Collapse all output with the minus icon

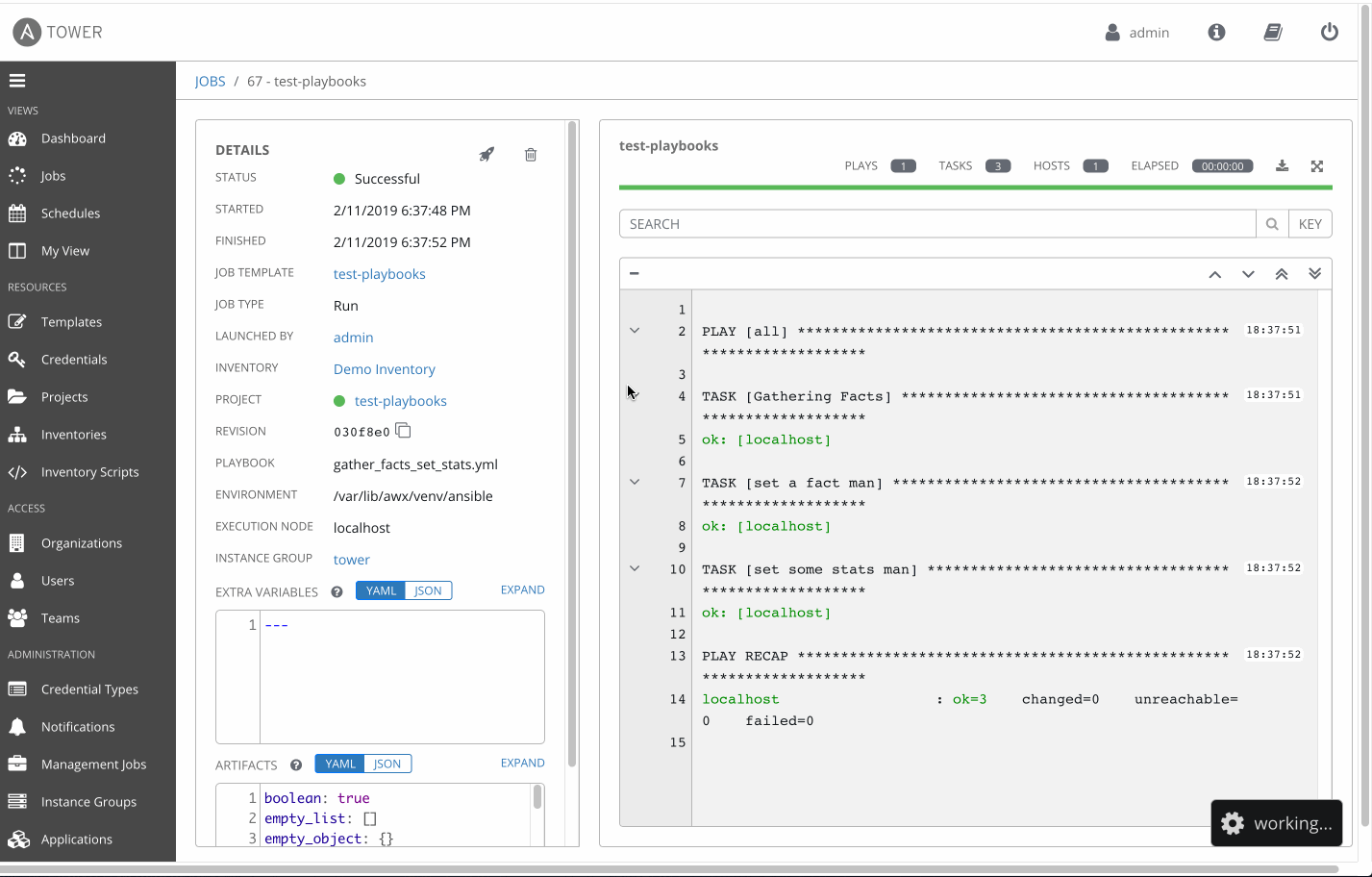pos(634,273)
